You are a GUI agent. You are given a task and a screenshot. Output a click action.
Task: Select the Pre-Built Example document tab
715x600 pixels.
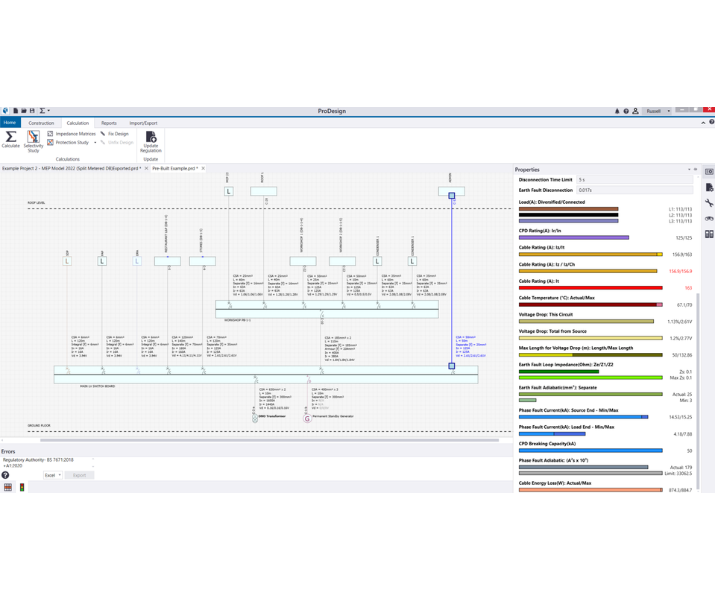click(174, 168)
